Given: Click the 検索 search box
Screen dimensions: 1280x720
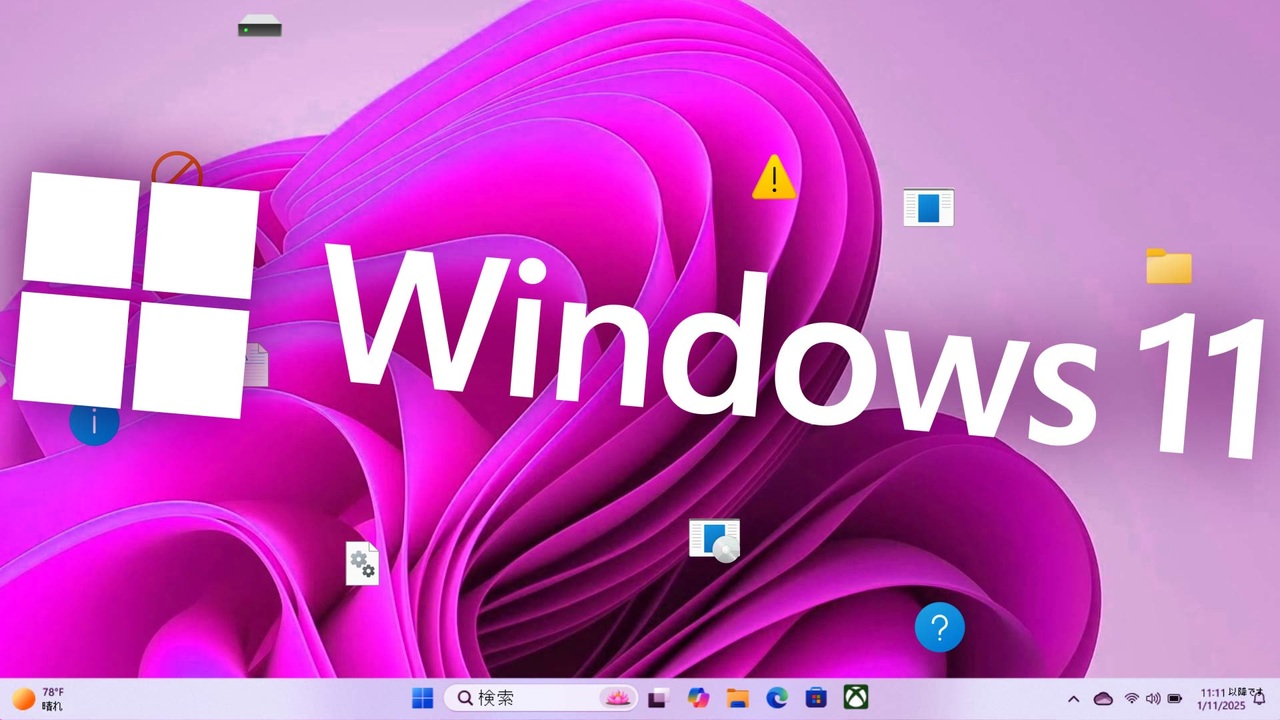Looking at the screenshot, I should click(542, 698).
